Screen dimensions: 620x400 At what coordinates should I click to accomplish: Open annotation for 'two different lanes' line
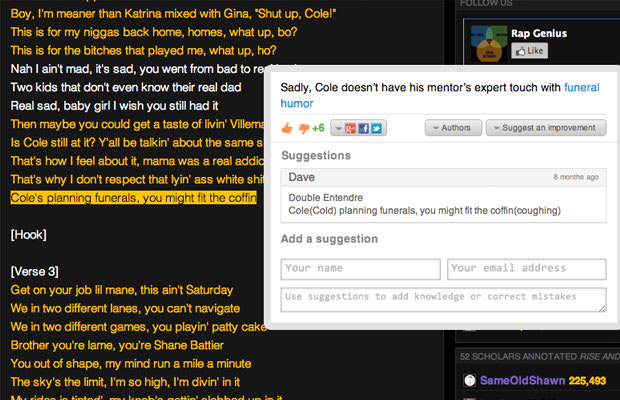125,308
